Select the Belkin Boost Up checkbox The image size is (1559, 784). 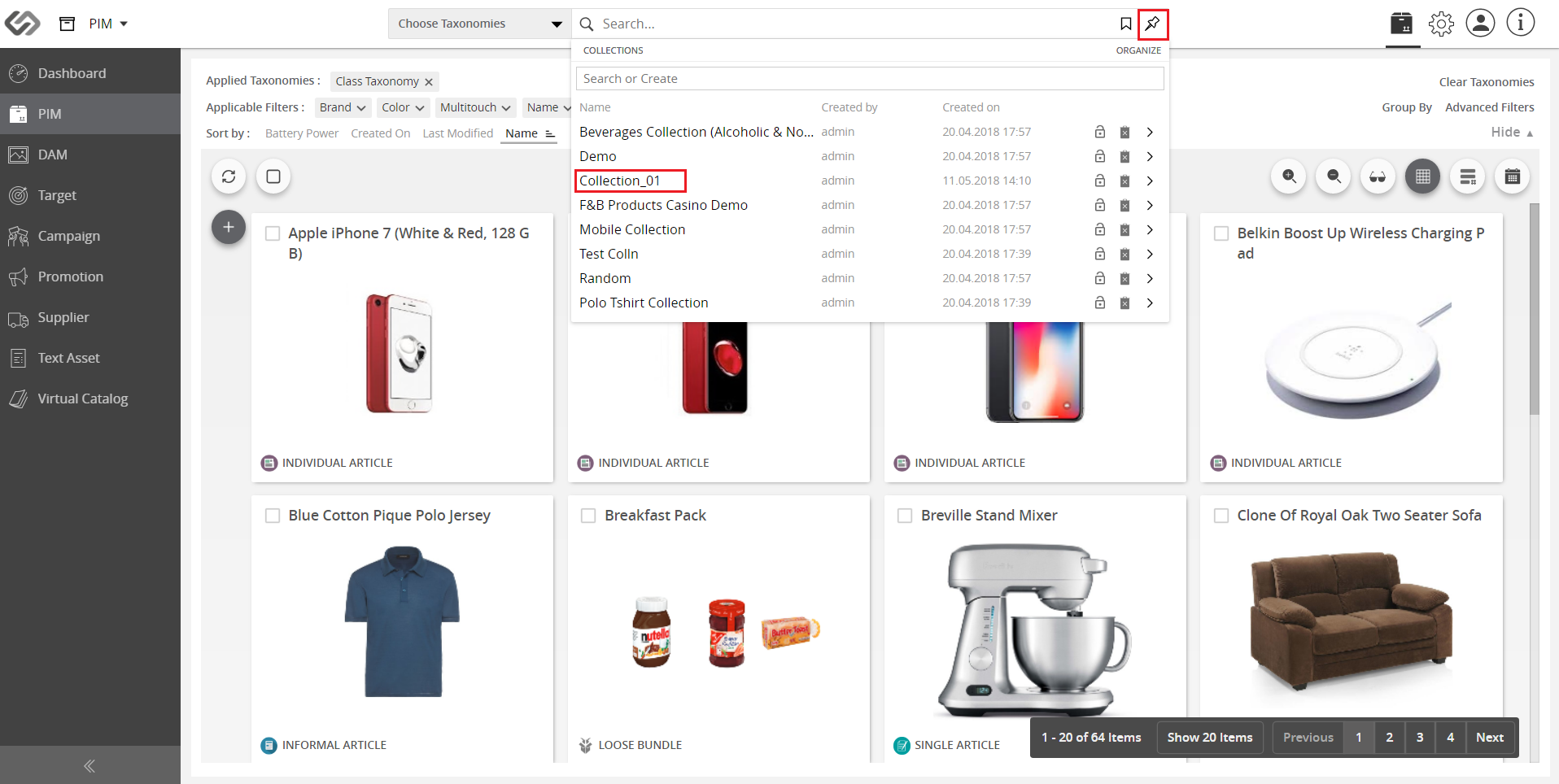tap(1221, 233)
